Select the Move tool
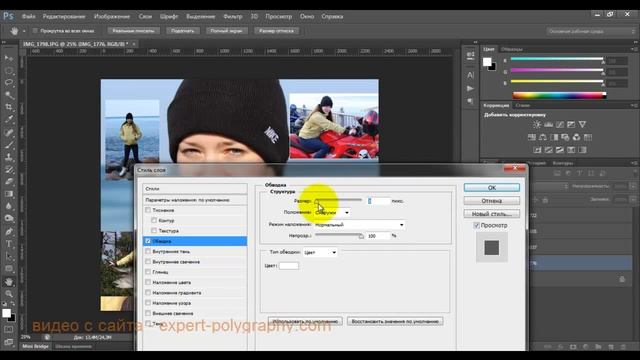This screenshot has width=640, height=360. (9, 58)
